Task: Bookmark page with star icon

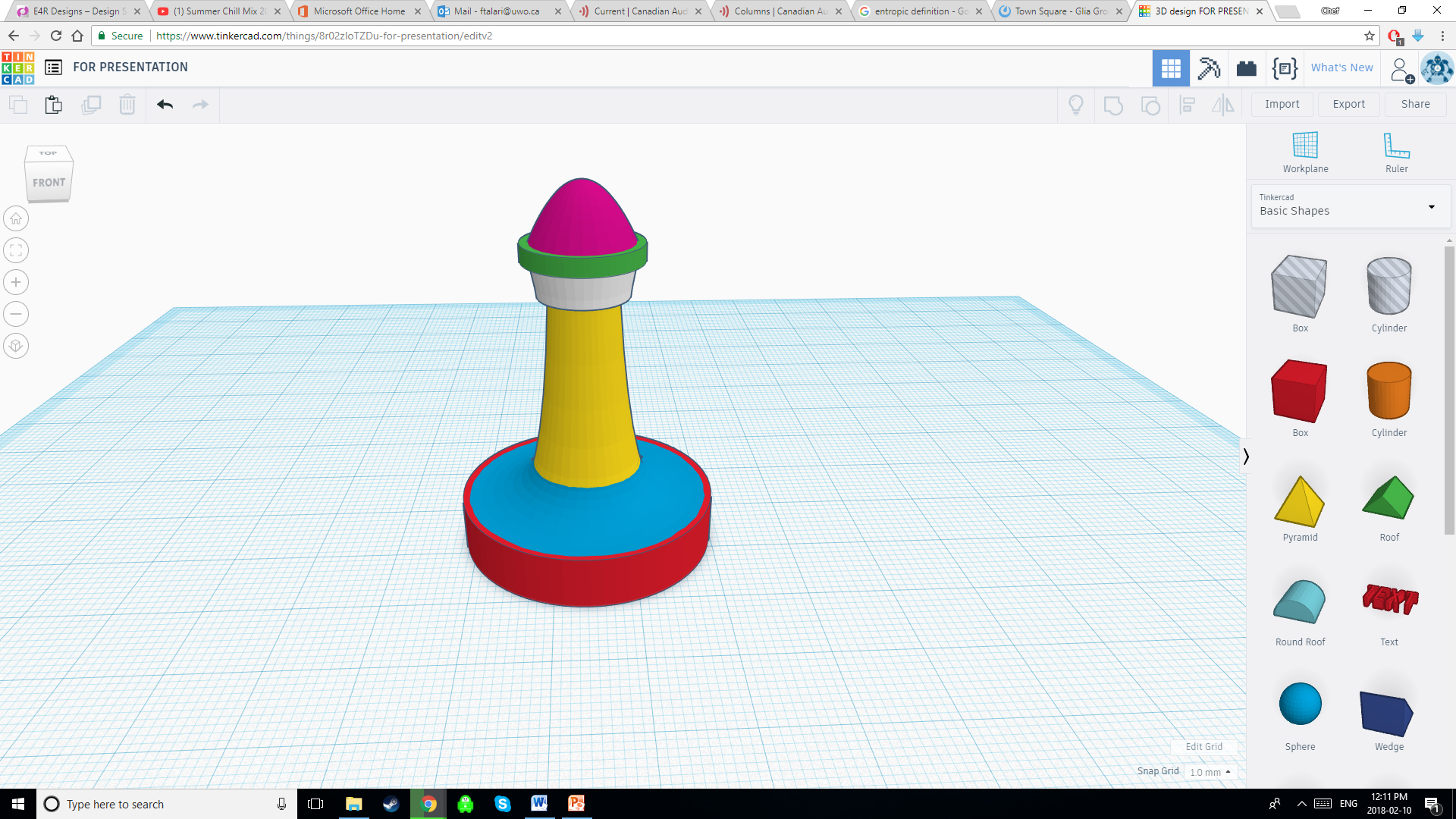Action: coord(1369,36)
